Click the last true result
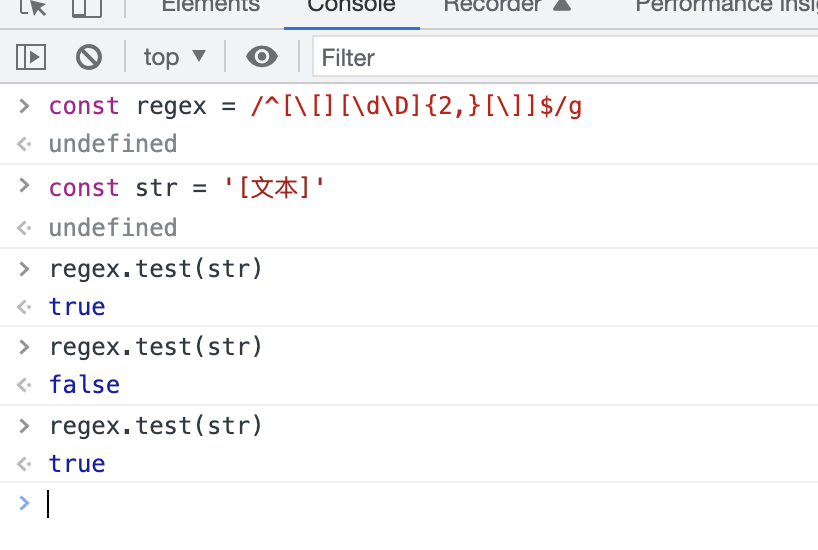 coord(77,464)
